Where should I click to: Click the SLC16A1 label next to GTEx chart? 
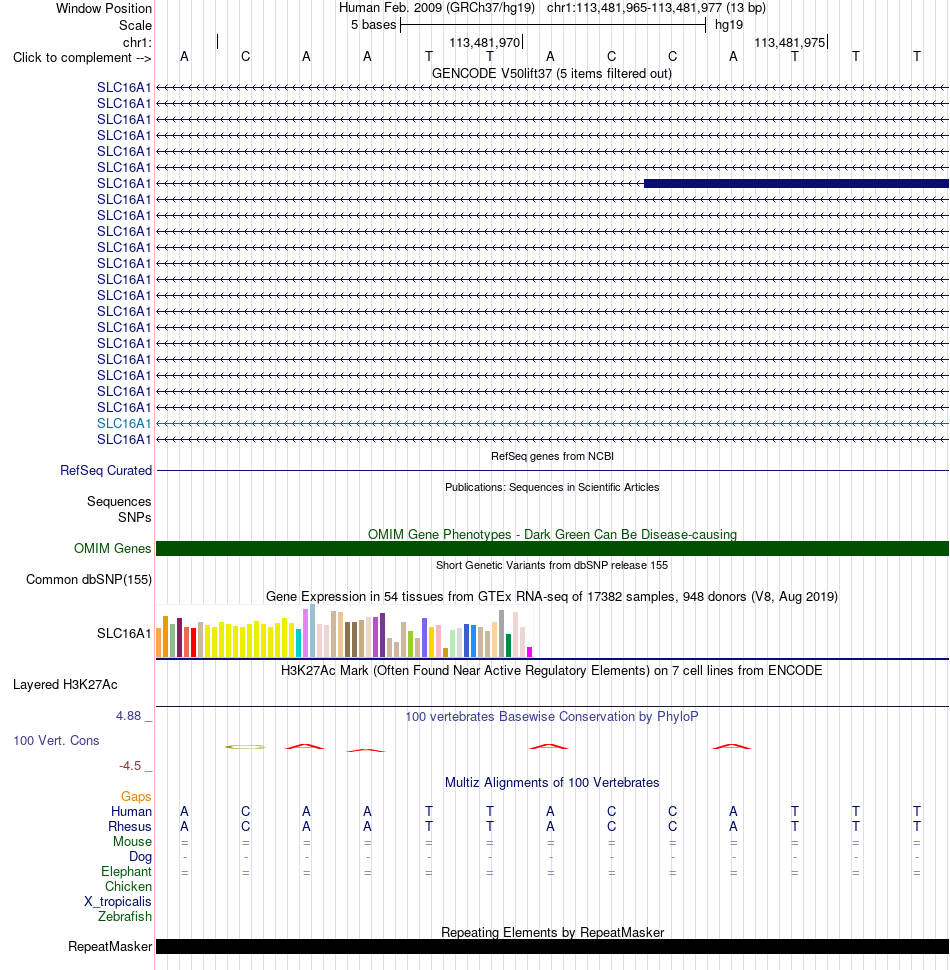click(124, 633)
